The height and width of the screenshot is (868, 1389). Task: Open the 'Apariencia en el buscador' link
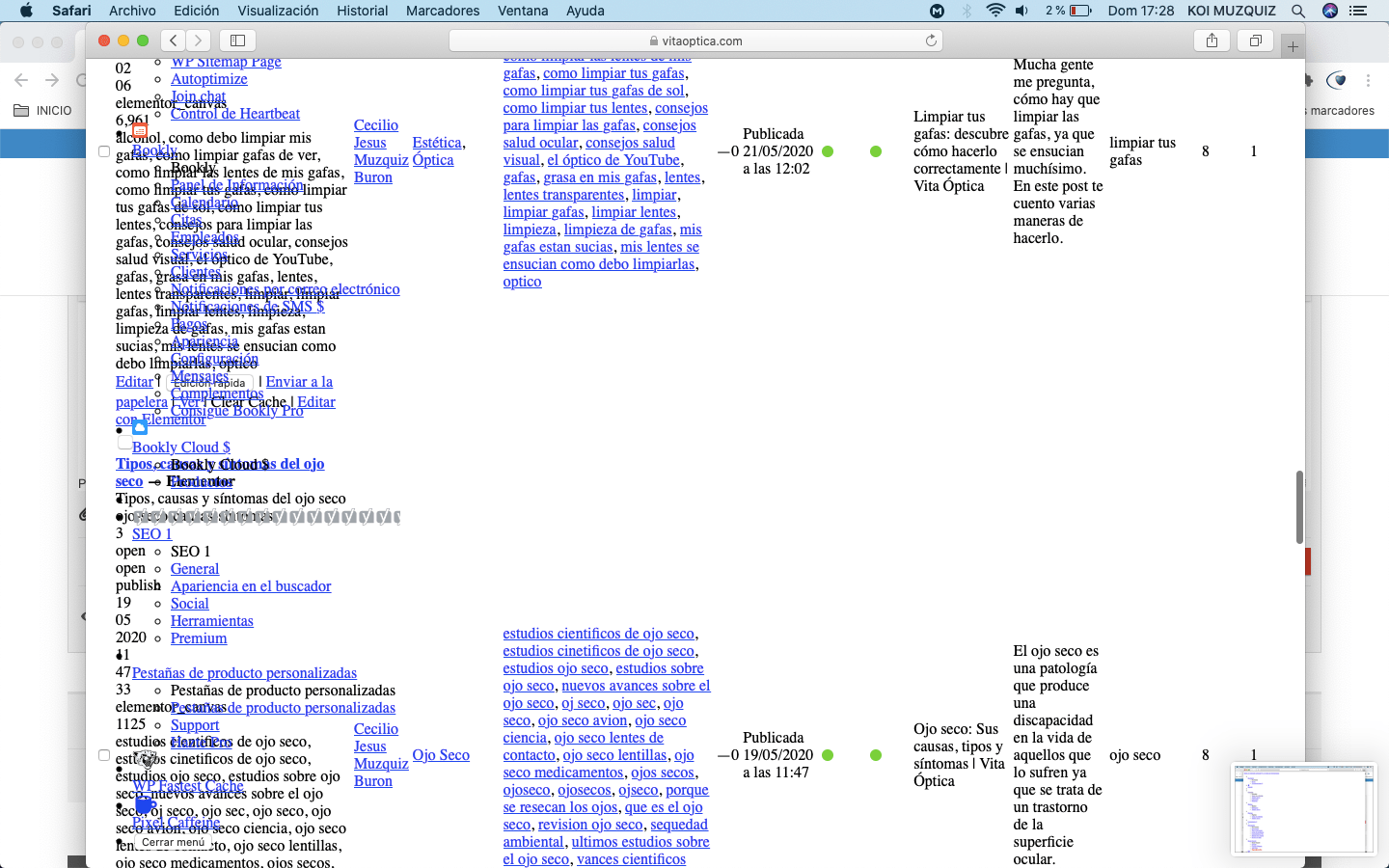251,586
